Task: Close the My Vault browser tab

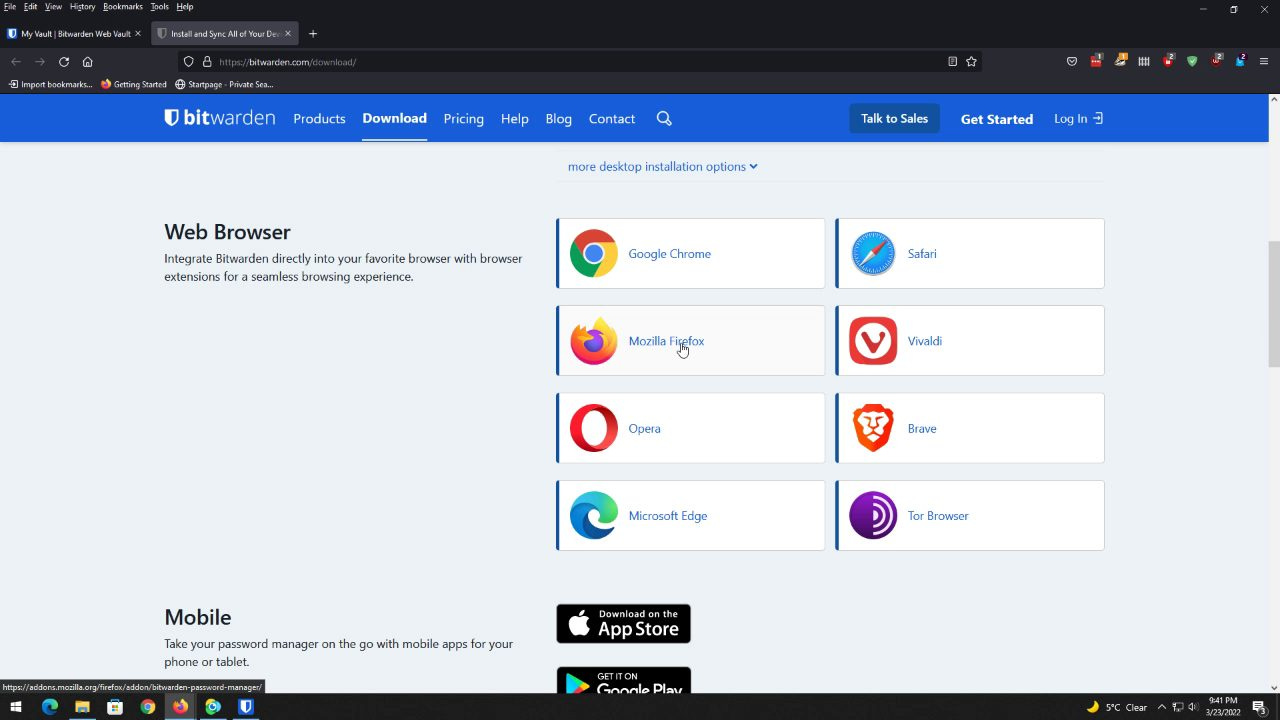Action: coord(138,33)
